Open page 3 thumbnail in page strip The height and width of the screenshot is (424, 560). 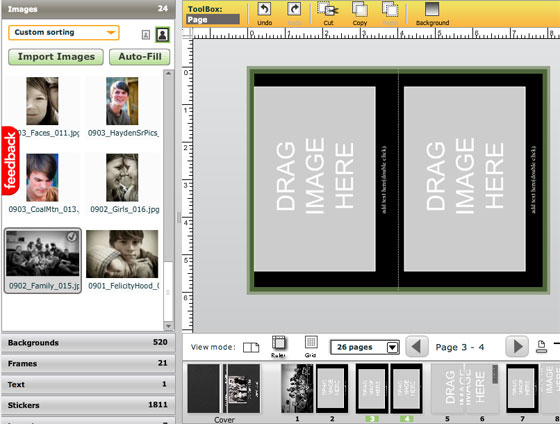(372, 389)
